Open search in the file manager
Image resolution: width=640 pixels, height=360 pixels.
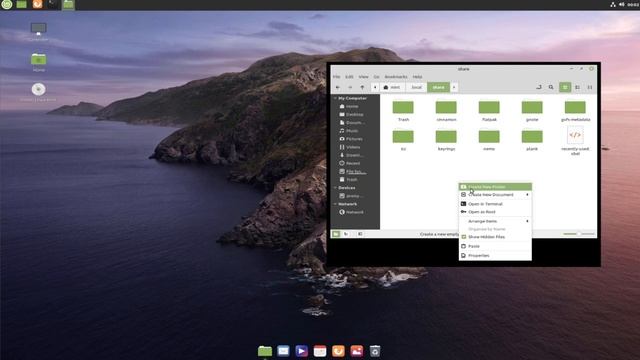pos(551,87)
